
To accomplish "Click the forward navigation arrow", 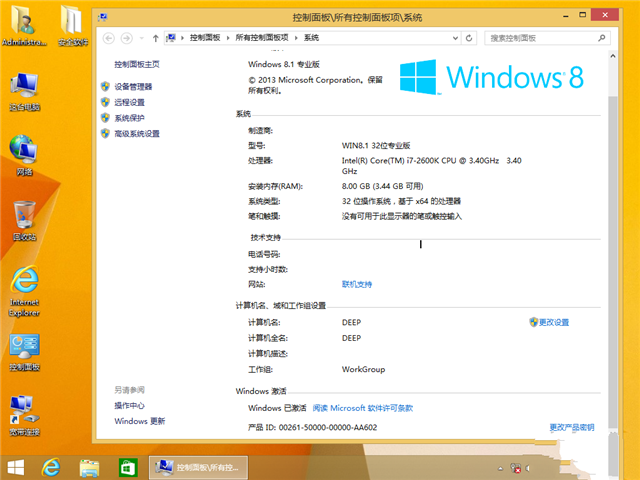I will 127,38.
